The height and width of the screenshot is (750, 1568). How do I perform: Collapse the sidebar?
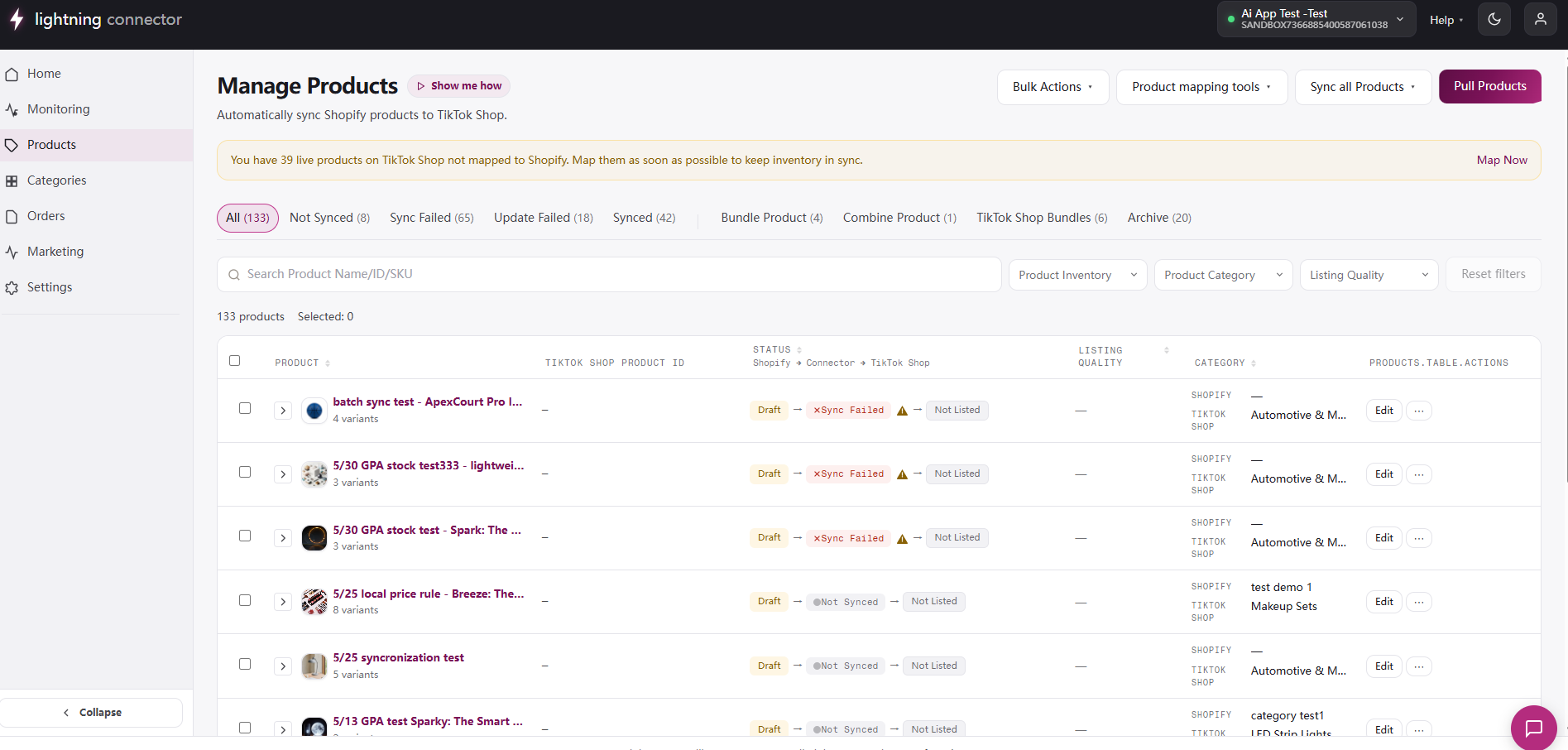point(91,713)
